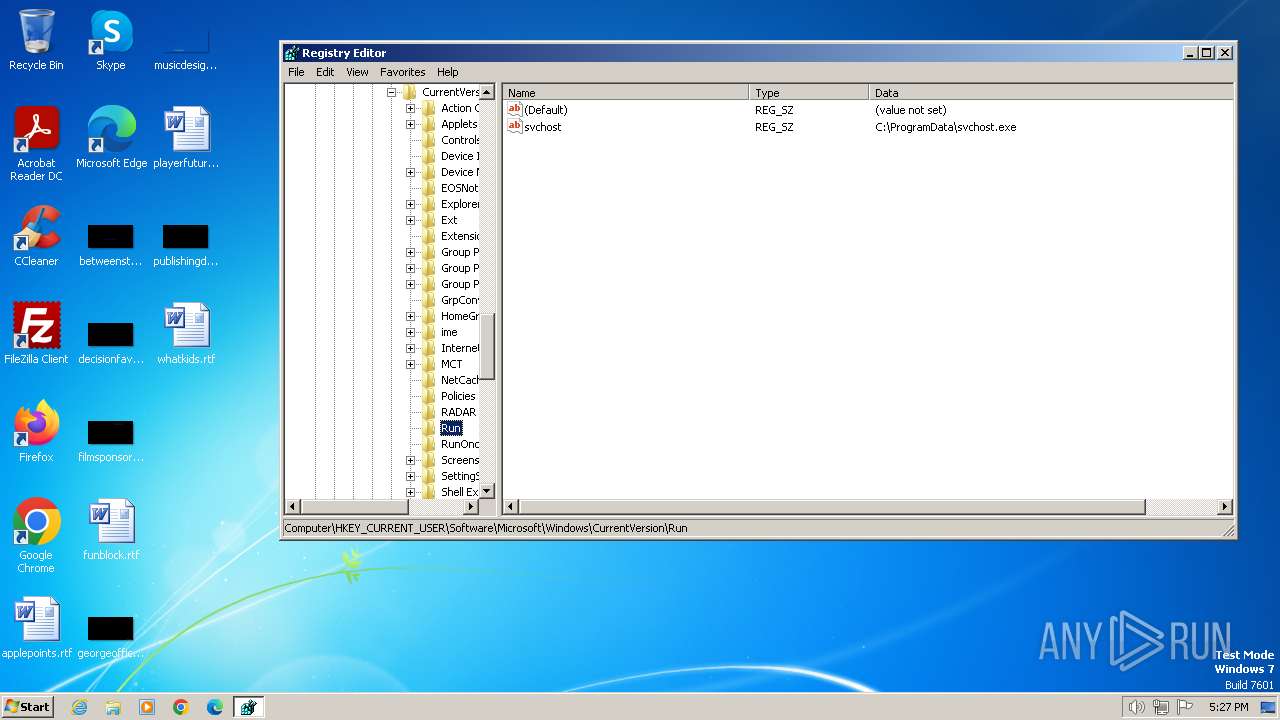Open Edge from the taskbar
Viewport: 1280px width, 720px height.
click(215, 707)
